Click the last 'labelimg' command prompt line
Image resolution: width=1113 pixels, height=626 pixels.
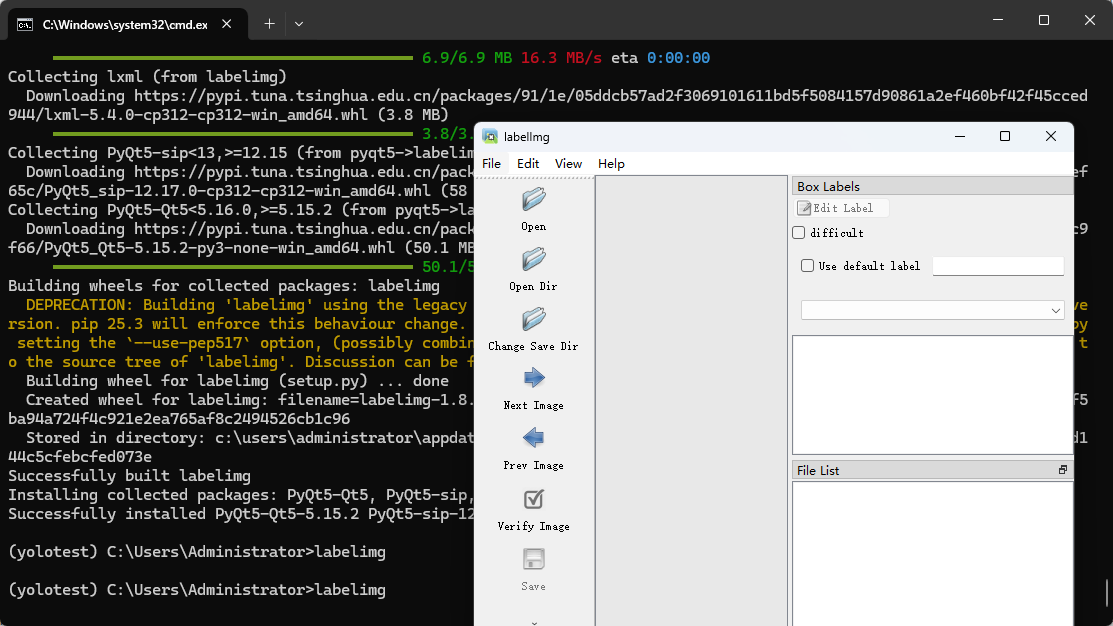point(197,590)
